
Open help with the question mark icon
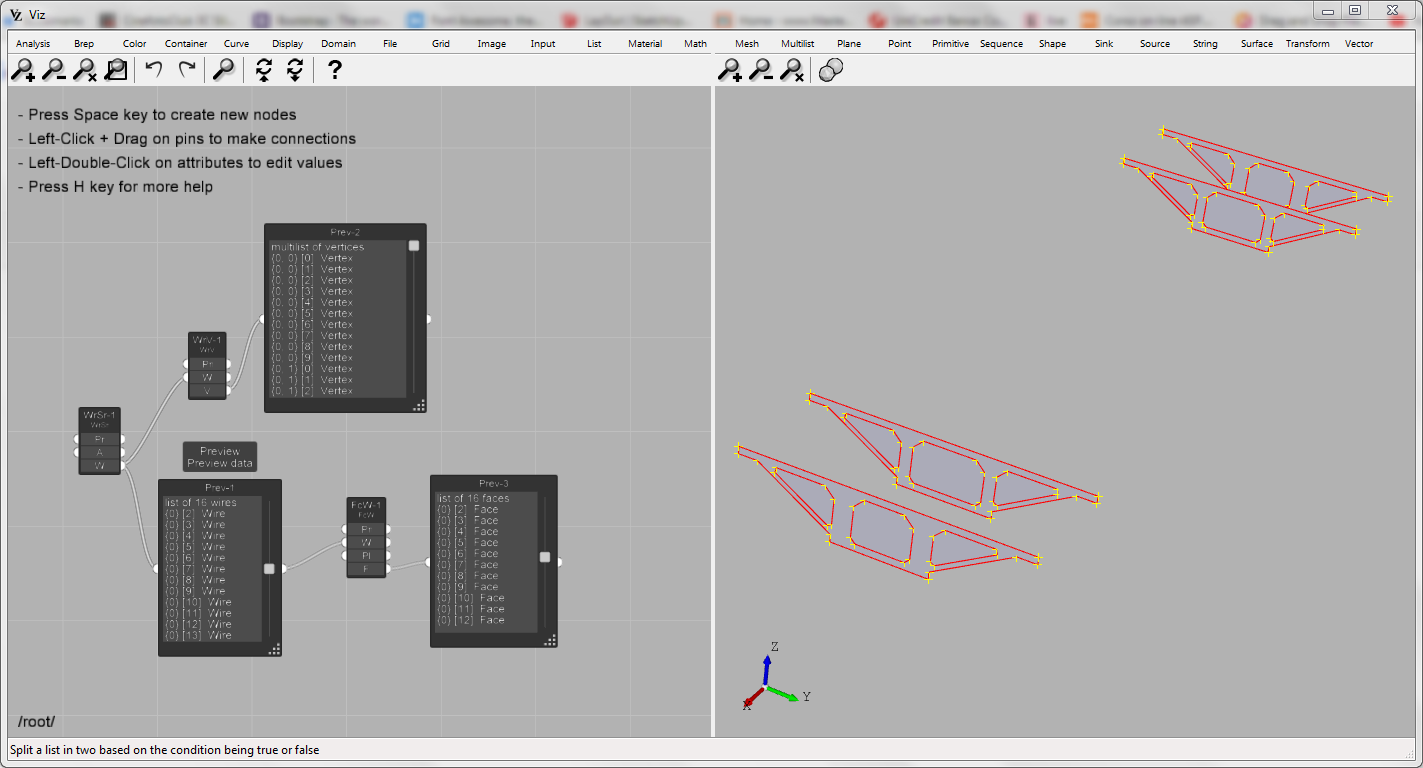click(335, 70)
